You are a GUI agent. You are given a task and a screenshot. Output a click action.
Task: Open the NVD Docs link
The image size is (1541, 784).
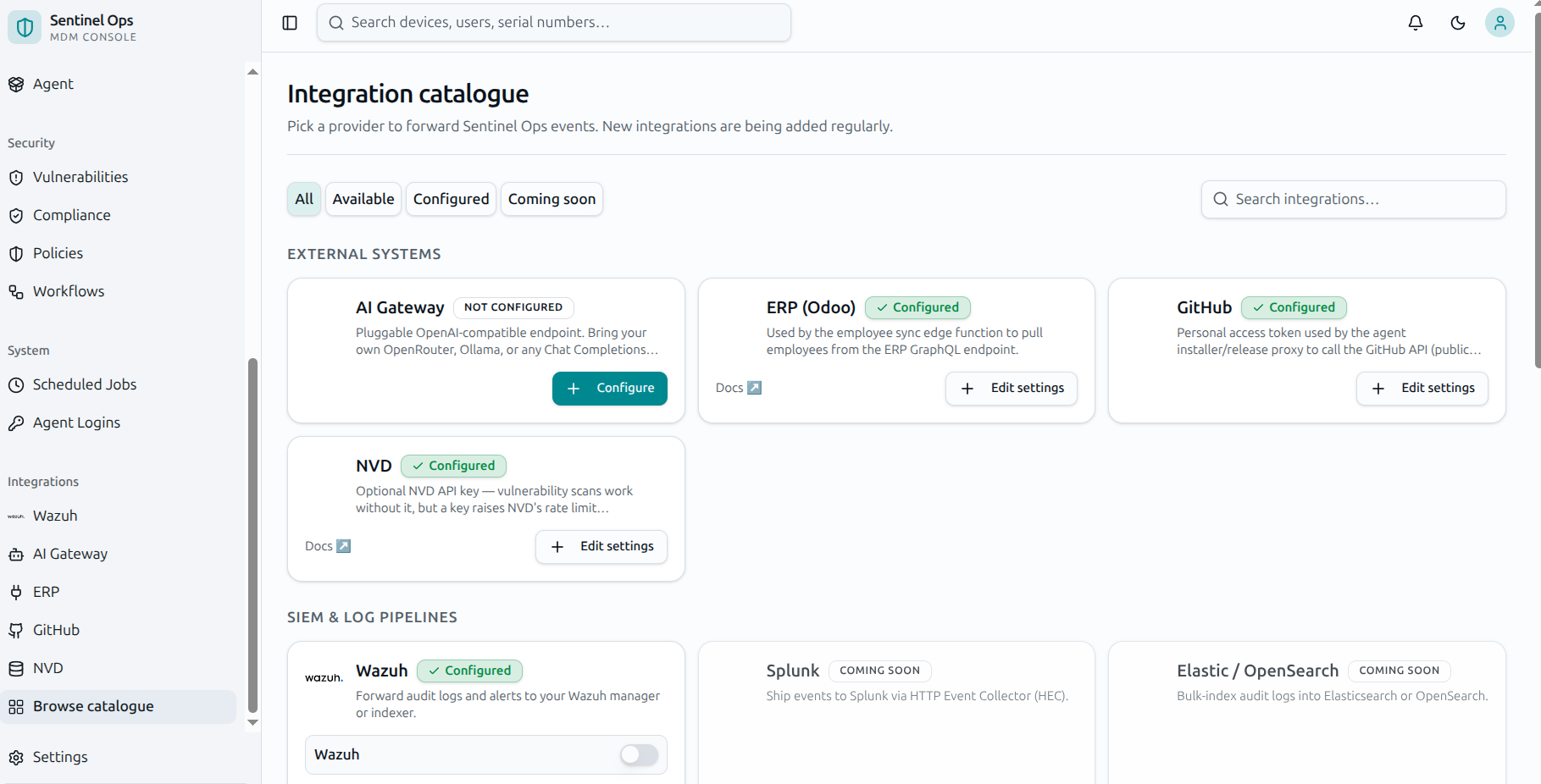point(328,546)
